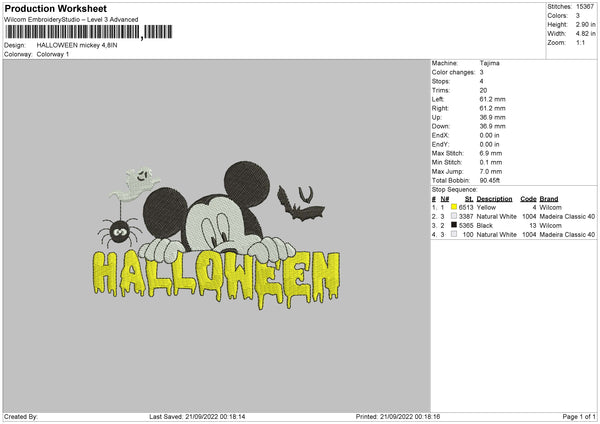Image resolution: width=600 pixels, height=424 pixels.
Task: Click the Description column header
Action: [494, 198]
